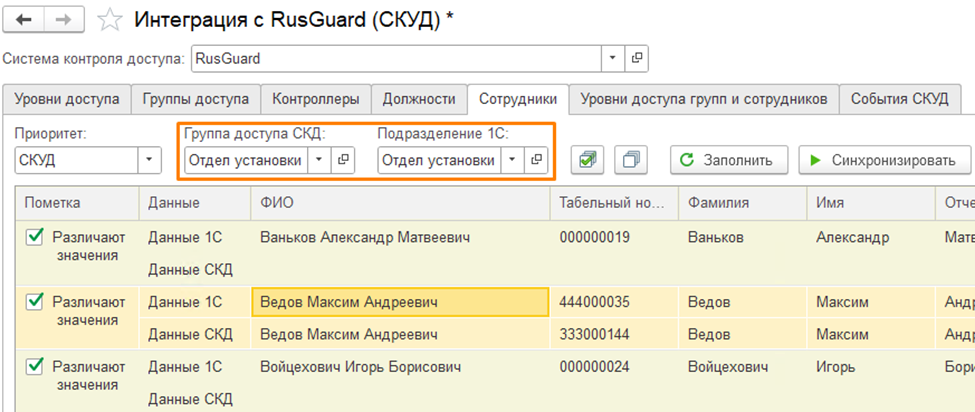Viewport: 975px width, 412px height.
Task: Open the События СКУД tab
Action: [x=900, y=99]
